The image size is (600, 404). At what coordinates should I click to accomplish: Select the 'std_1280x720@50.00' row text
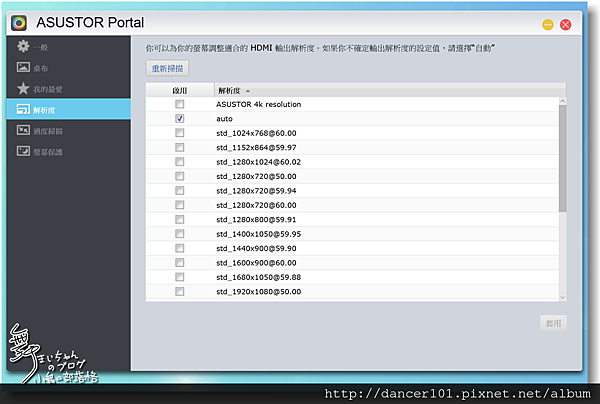click(256, 176)
